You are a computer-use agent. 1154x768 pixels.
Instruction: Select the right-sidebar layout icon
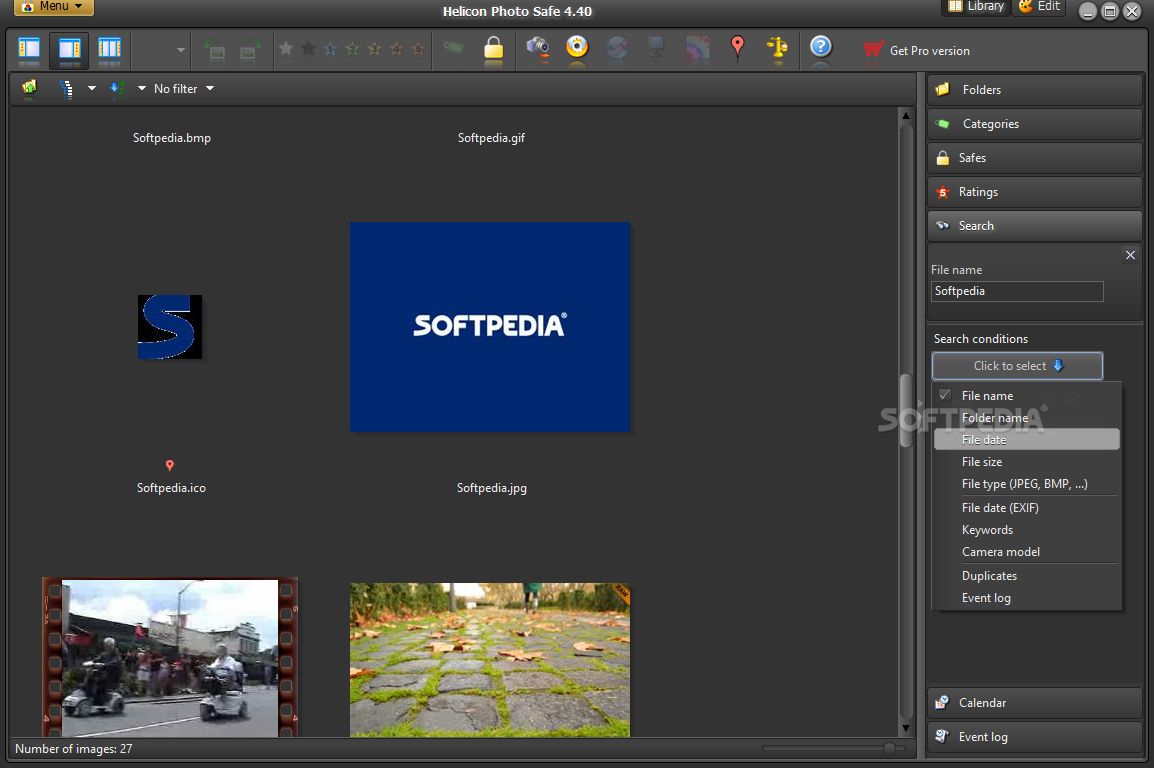click(x=69, y=49)
